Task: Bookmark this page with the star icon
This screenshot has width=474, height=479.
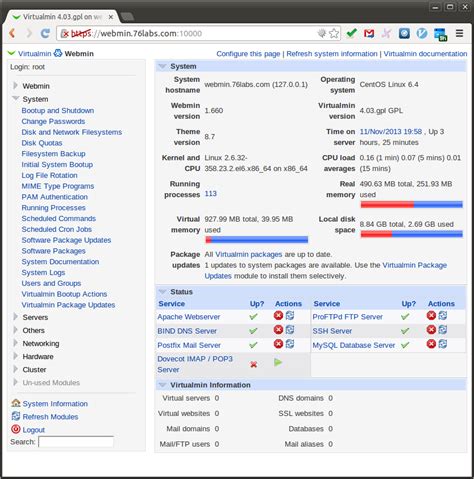Action: coord(334,33)
